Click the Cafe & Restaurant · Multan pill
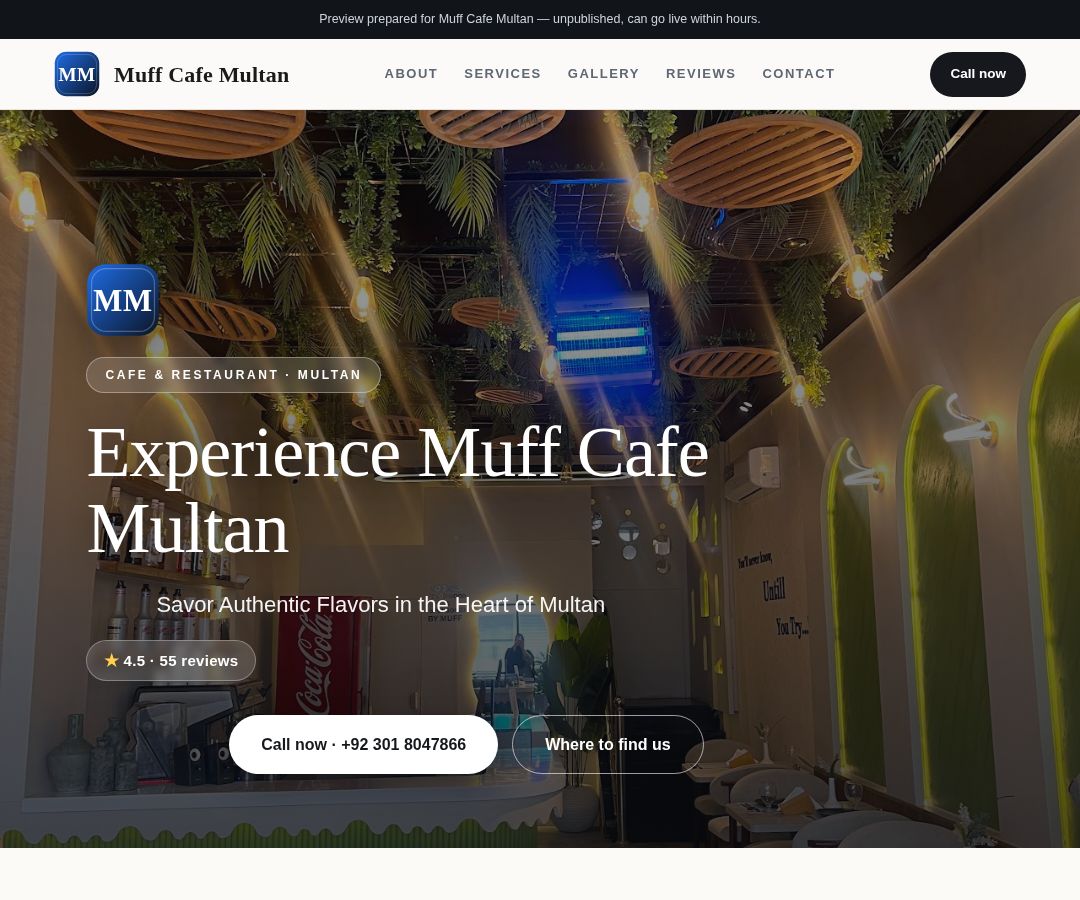Image resolution: width=1080 pixels, height=900 pixels. pyautogui.click(x=233, y=375)
